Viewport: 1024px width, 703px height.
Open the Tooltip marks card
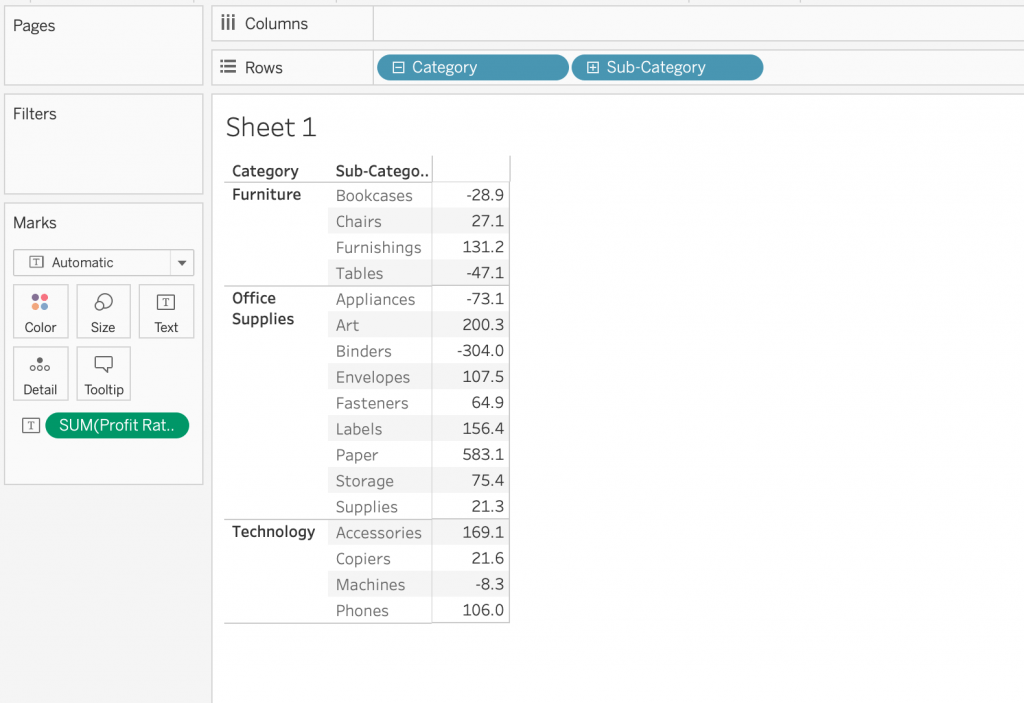(103, 374)
